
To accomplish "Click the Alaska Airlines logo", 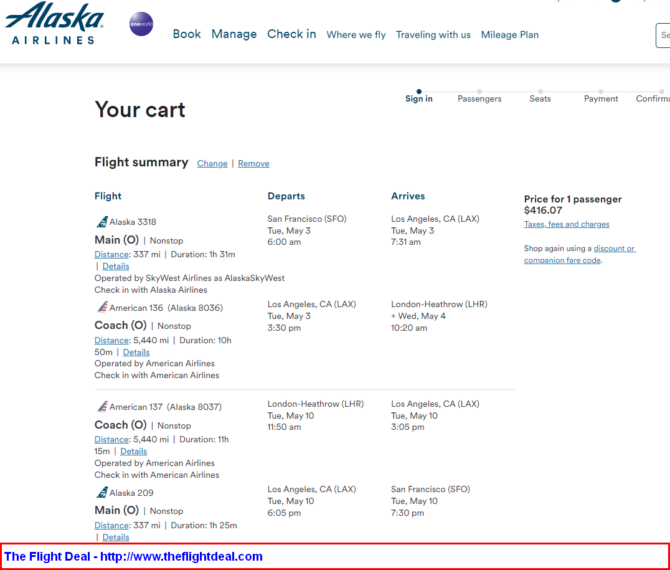I will point(54,23).
